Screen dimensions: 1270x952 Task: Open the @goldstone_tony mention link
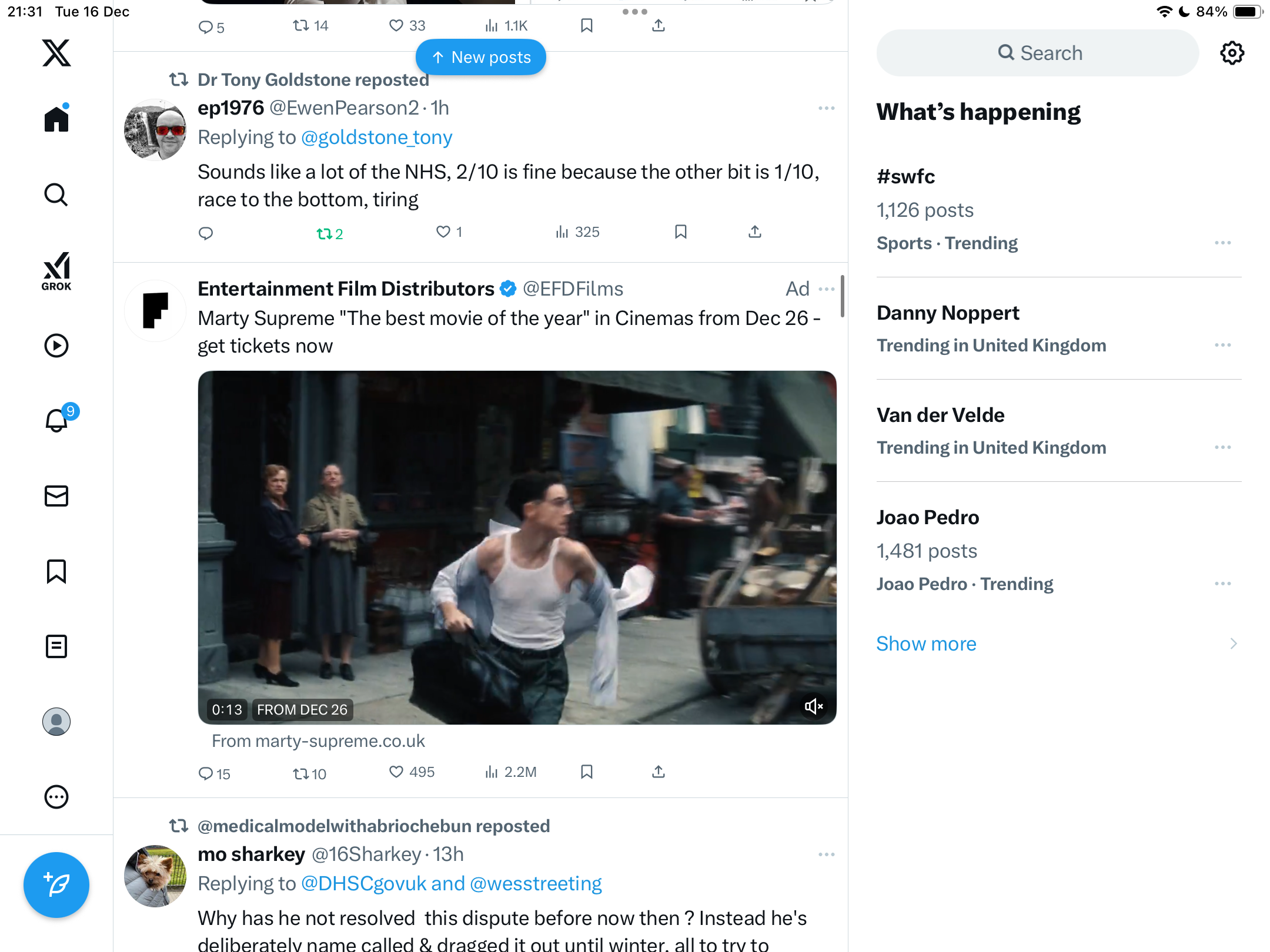point(376,138)
